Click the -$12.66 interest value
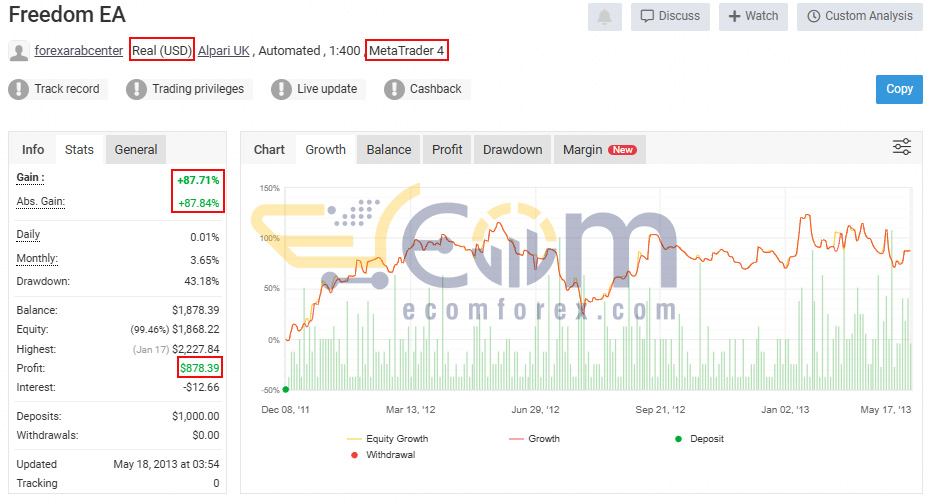Image resolution: width=927 pixels, height=502 pixels. (x=201, y=388)
